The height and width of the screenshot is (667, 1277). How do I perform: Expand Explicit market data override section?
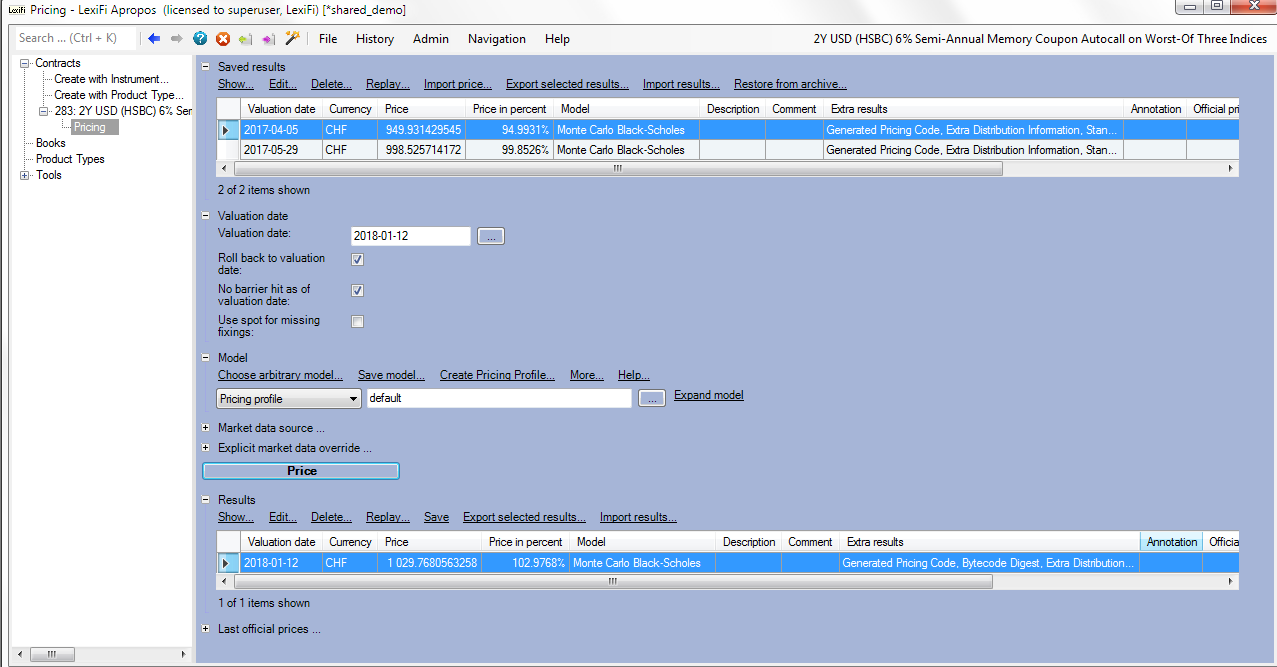[206, 448]
